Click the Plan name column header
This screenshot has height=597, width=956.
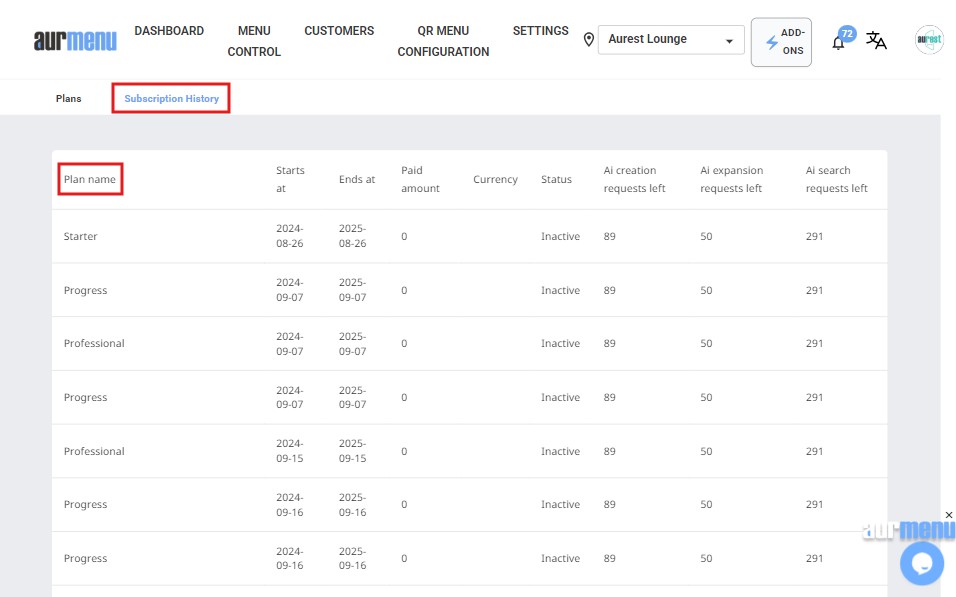pyautogui.click(x=90, y=180)
